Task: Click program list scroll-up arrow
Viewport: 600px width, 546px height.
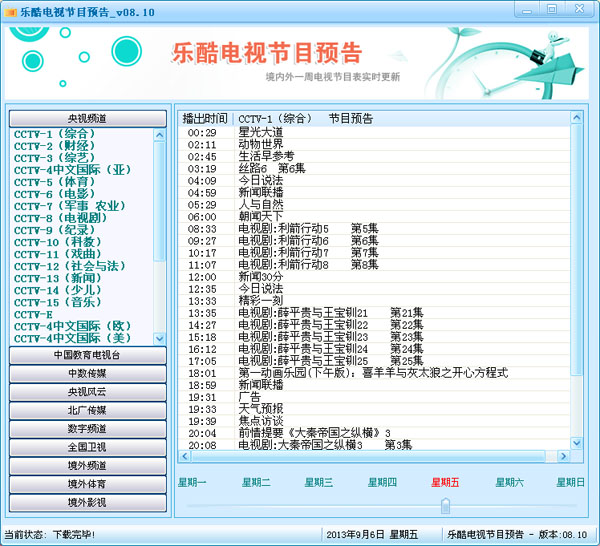Action: click(576, 117)
